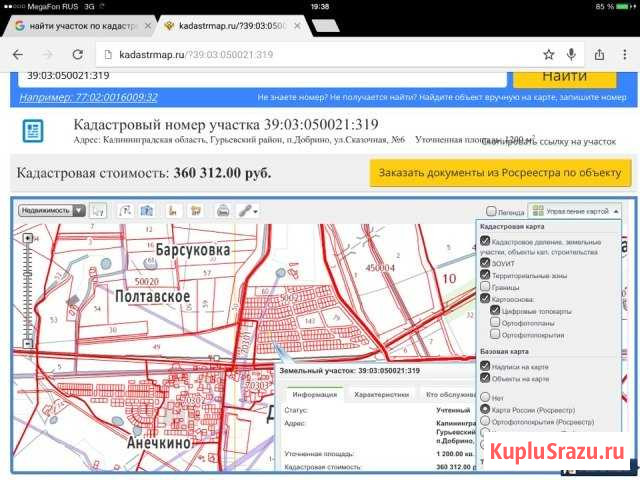Tap the microphone voice search icon
Image resolution: width=640 pixels, height=480 pixels.
pyautogui.click(x=571, y=54)
